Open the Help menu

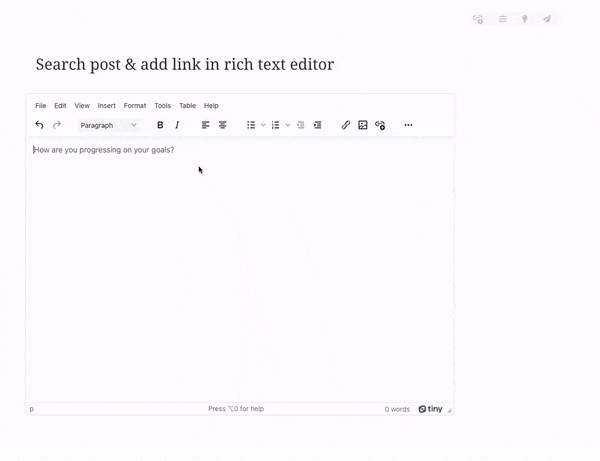point(211,106)
